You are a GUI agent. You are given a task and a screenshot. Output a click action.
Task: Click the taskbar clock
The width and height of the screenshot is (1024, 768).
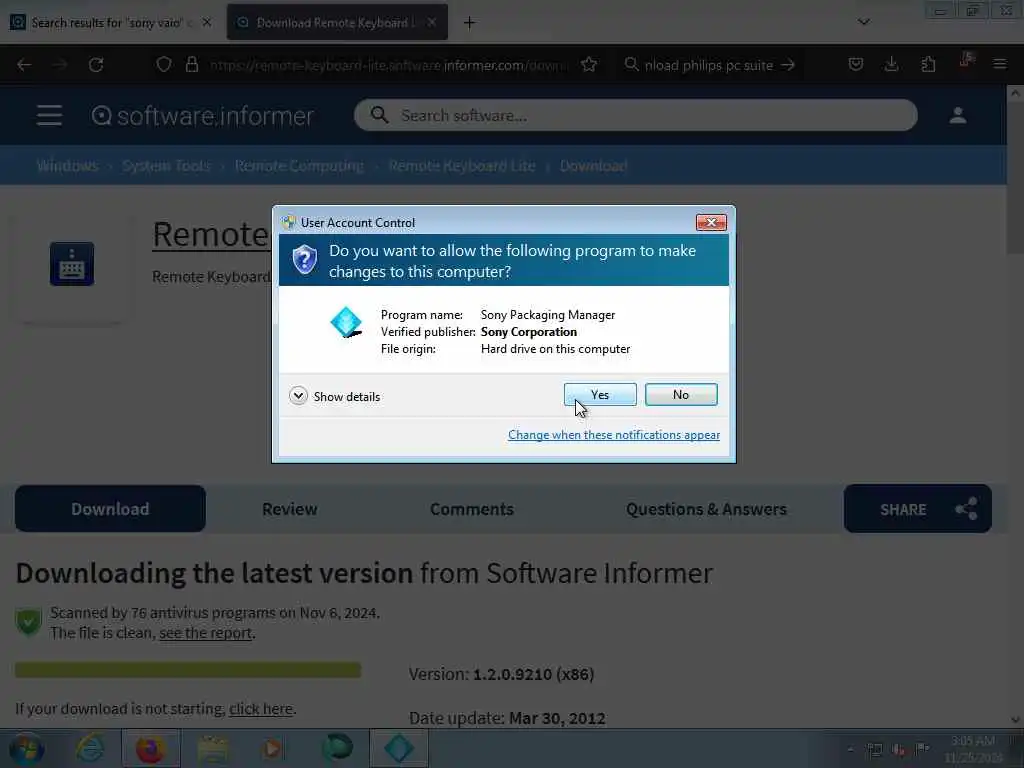[972, 749]
